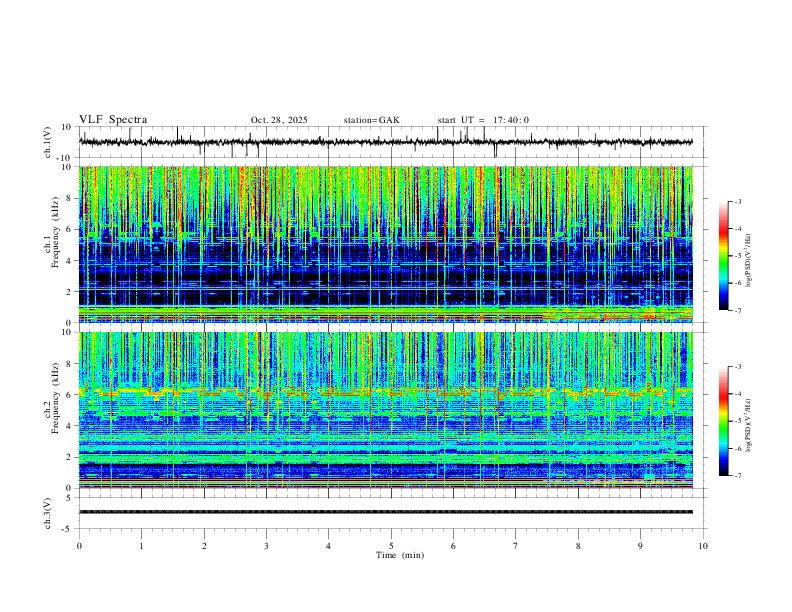Click the "-10" tick on ch.1(V) axis
This screenshot has height=612, width=792.
65,158
